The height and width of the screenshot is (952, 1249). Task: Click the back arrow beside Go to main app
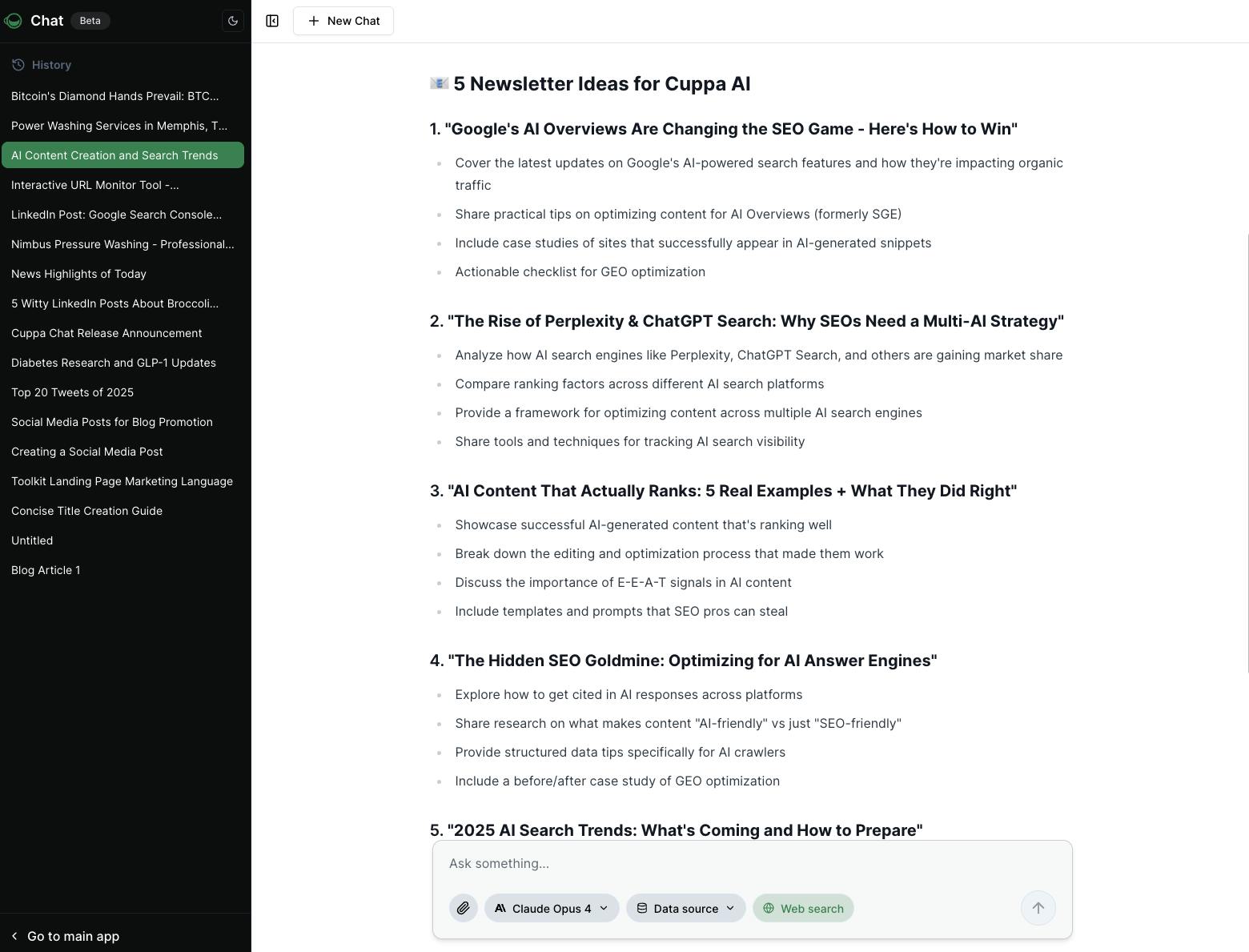click(x=14, y=936)
